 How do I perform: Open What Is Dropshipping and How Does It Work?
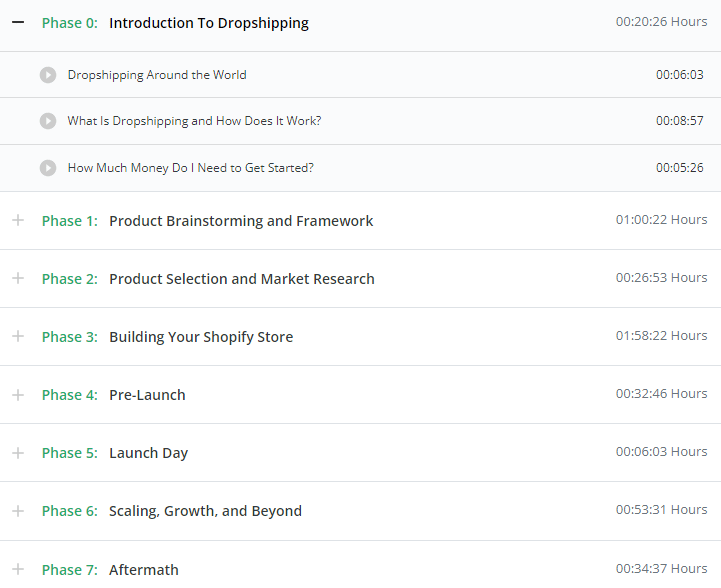[194, 121]
